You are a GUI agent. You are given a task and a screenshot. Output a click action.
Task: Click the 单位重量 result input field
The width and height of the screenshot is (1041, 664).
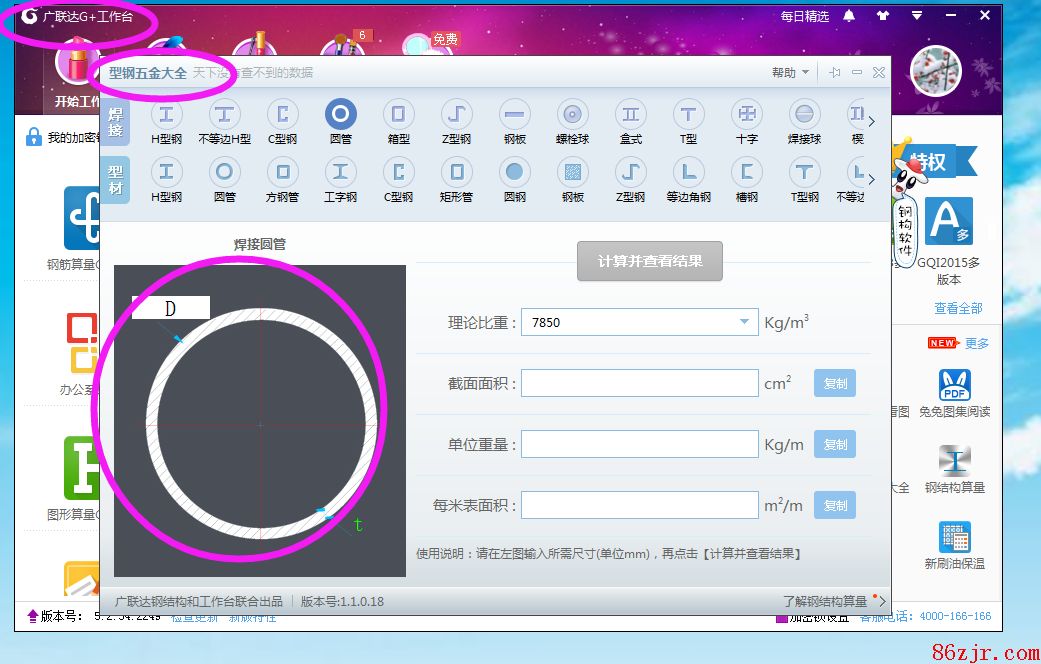coord(640,444)
